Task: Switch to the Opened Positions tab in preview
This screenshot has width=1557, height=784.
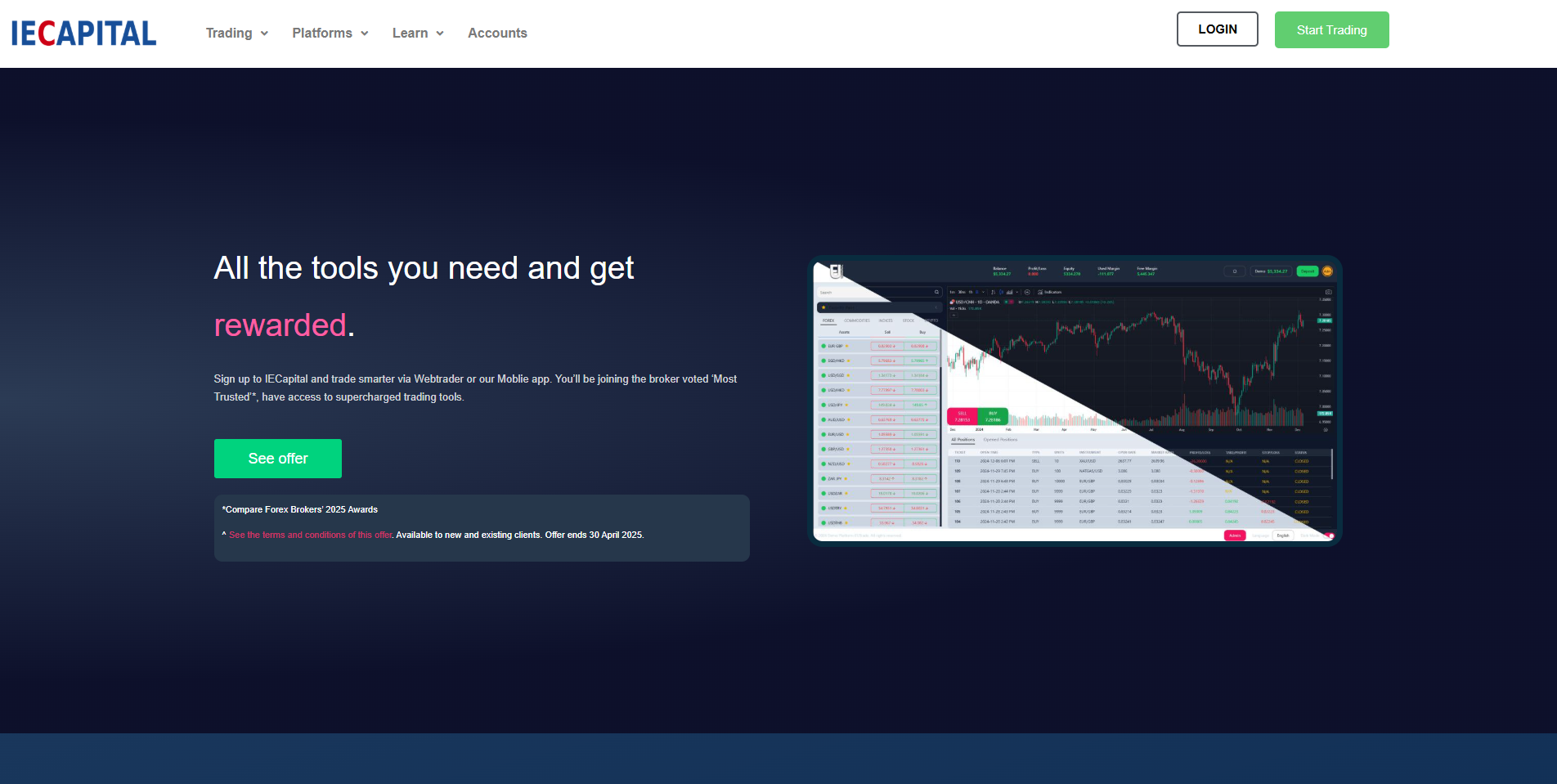Action: (x=1000, y=440)
